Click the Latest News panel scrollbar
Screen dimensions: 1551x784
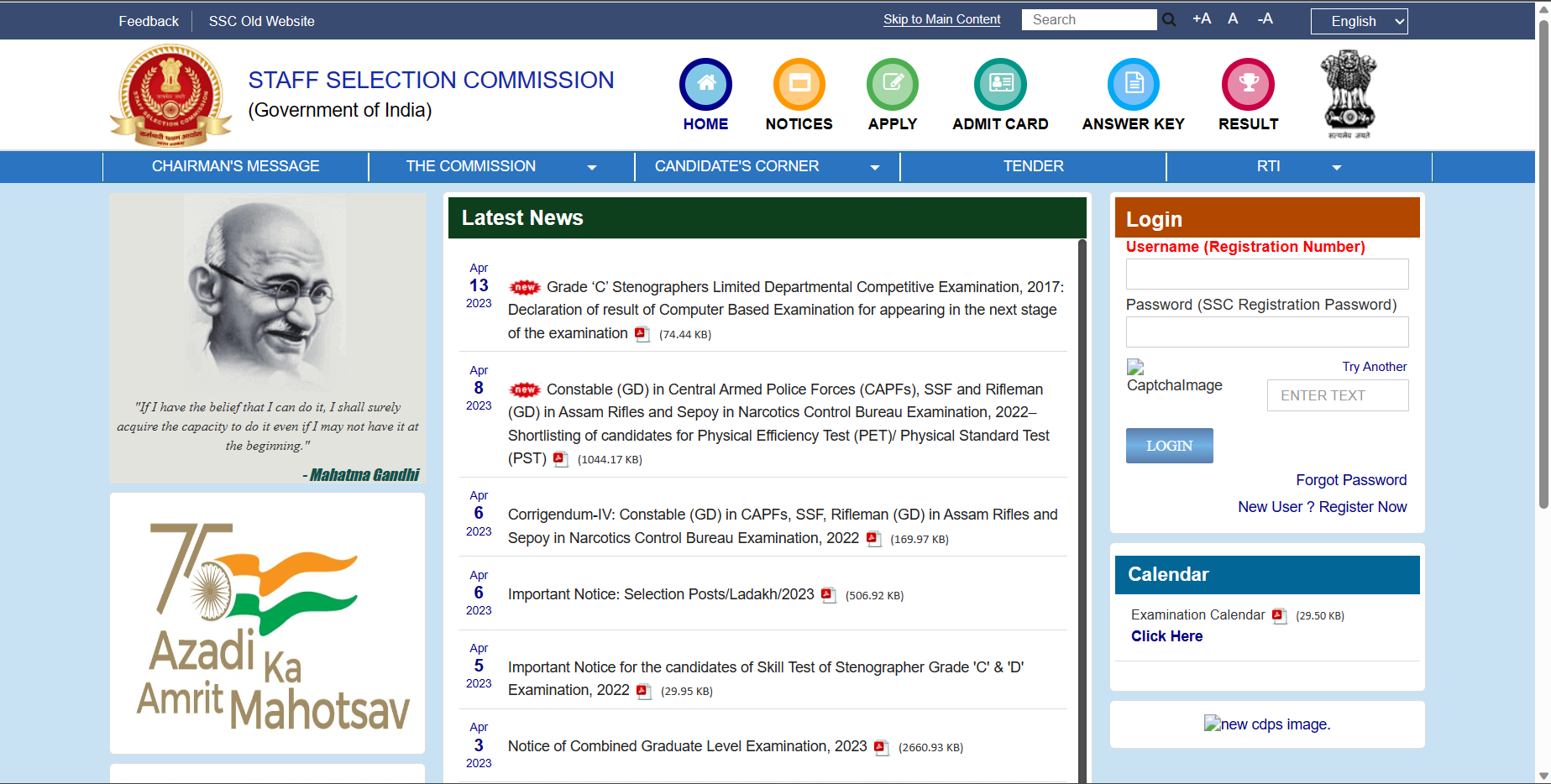pyautogui.click(x=1082, y=510)
